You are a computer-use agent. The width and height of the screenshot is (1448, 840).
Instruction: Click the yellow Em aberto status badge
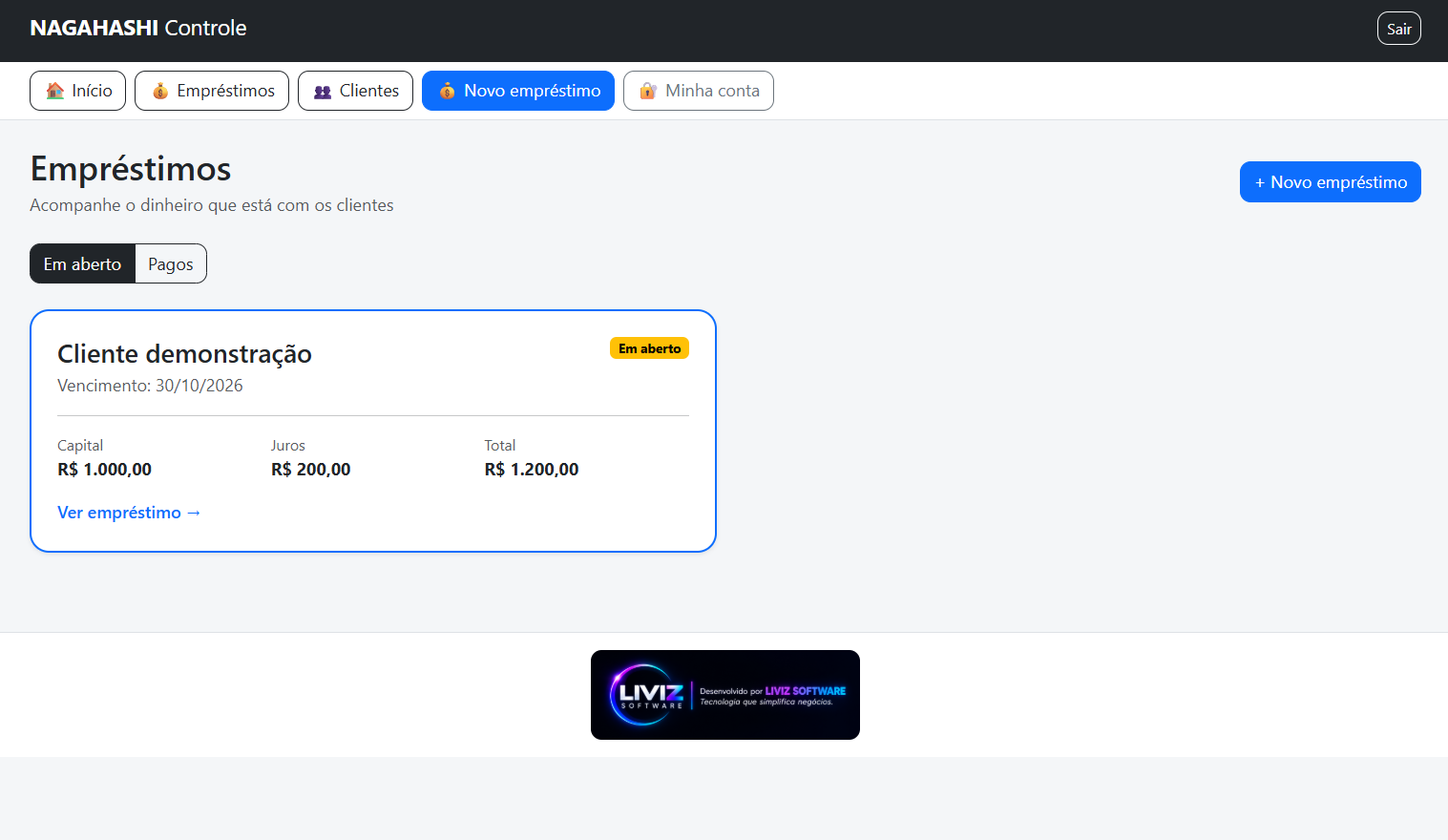[x=649, y=348]
